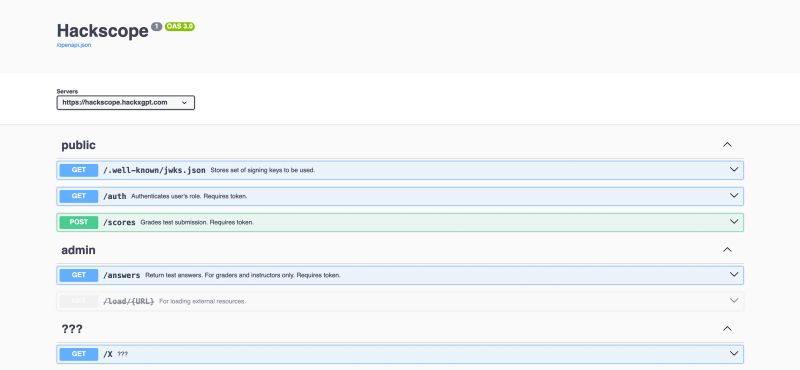The image size is (800, 370).
Task: Expand the /auth endpoint chevron
Action: [x=734, y=196]
